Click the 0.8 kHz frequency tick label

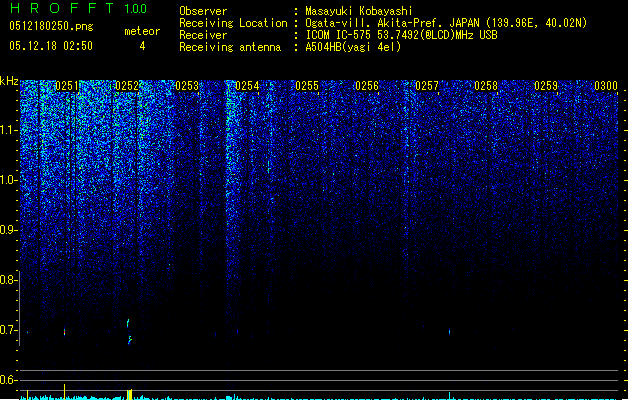pos(8,280)
